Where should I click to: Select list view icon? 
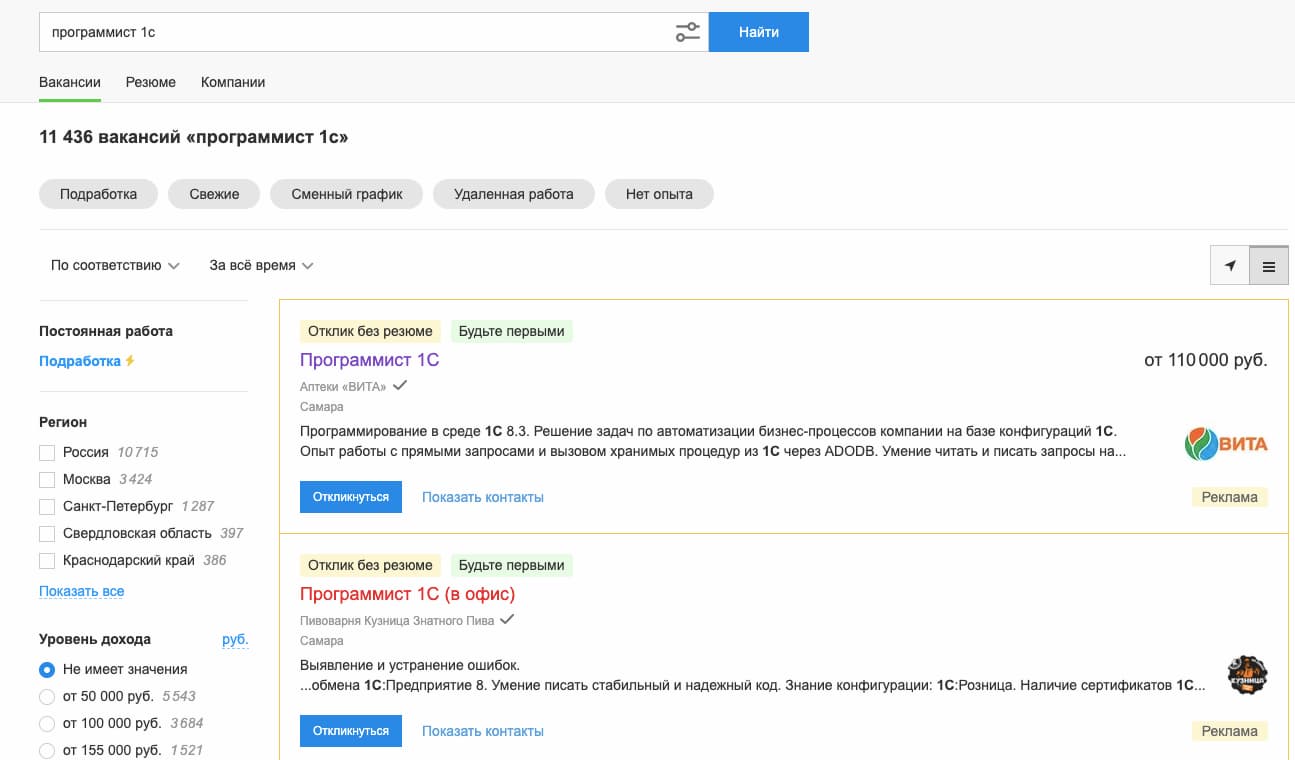(1269, 266)
